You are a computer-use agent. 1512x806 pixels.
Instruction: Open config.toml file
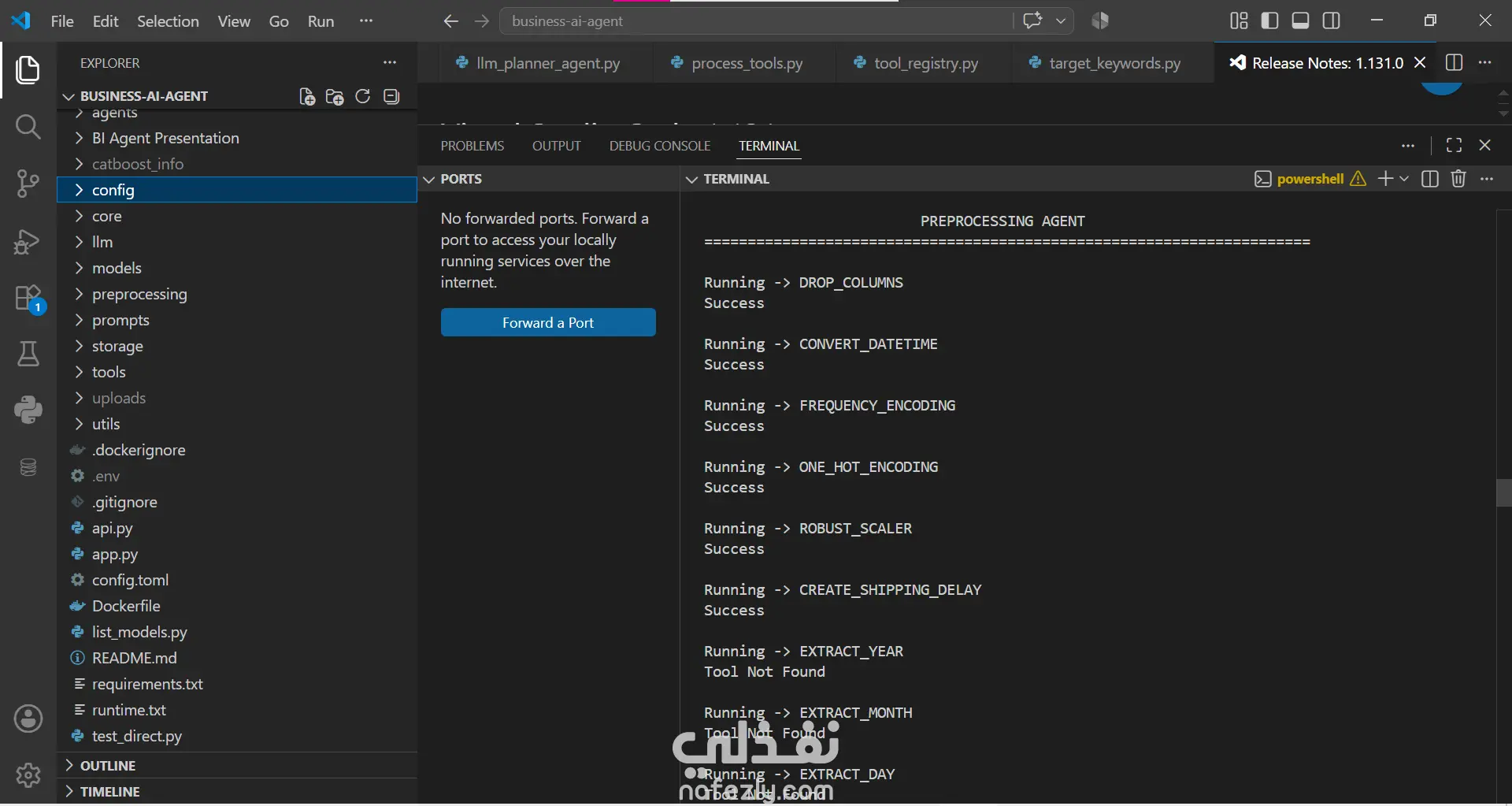(x=237, y=580)
